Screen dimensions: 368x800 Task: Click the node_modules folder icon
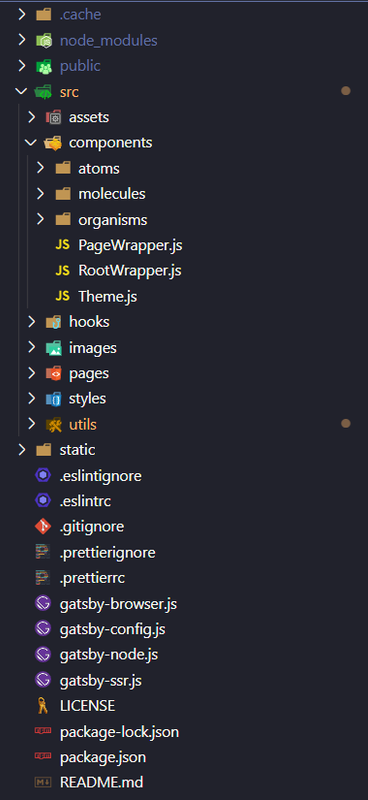coord(44,40)
